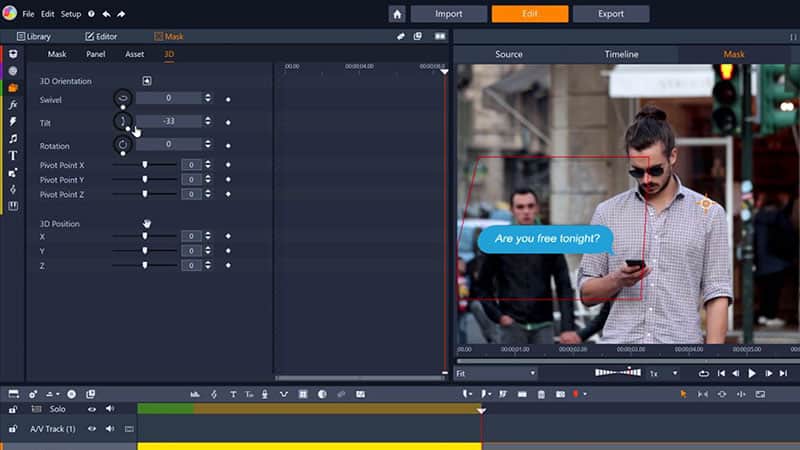Viewport: 800px width, 450px height.
Task: Toggle Solo track visibility eye
Action: (92, 409)
